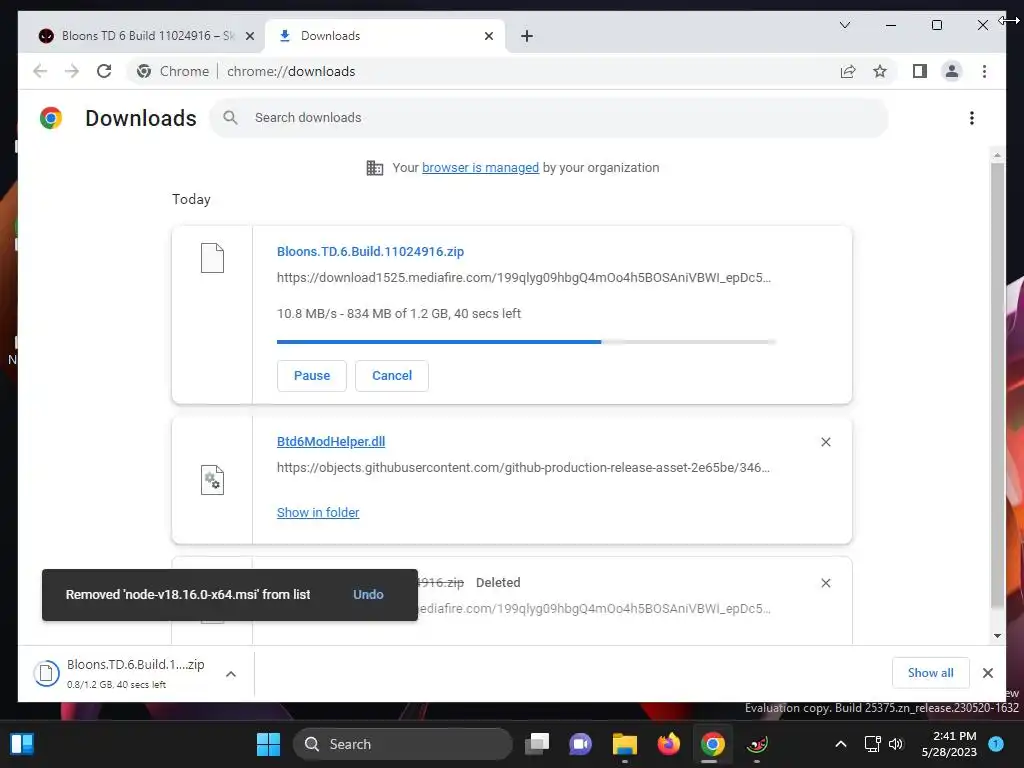Close the Downloads tab
Image resolution: width=1024 pixels, height=768 pixels.
pos(488,36)
